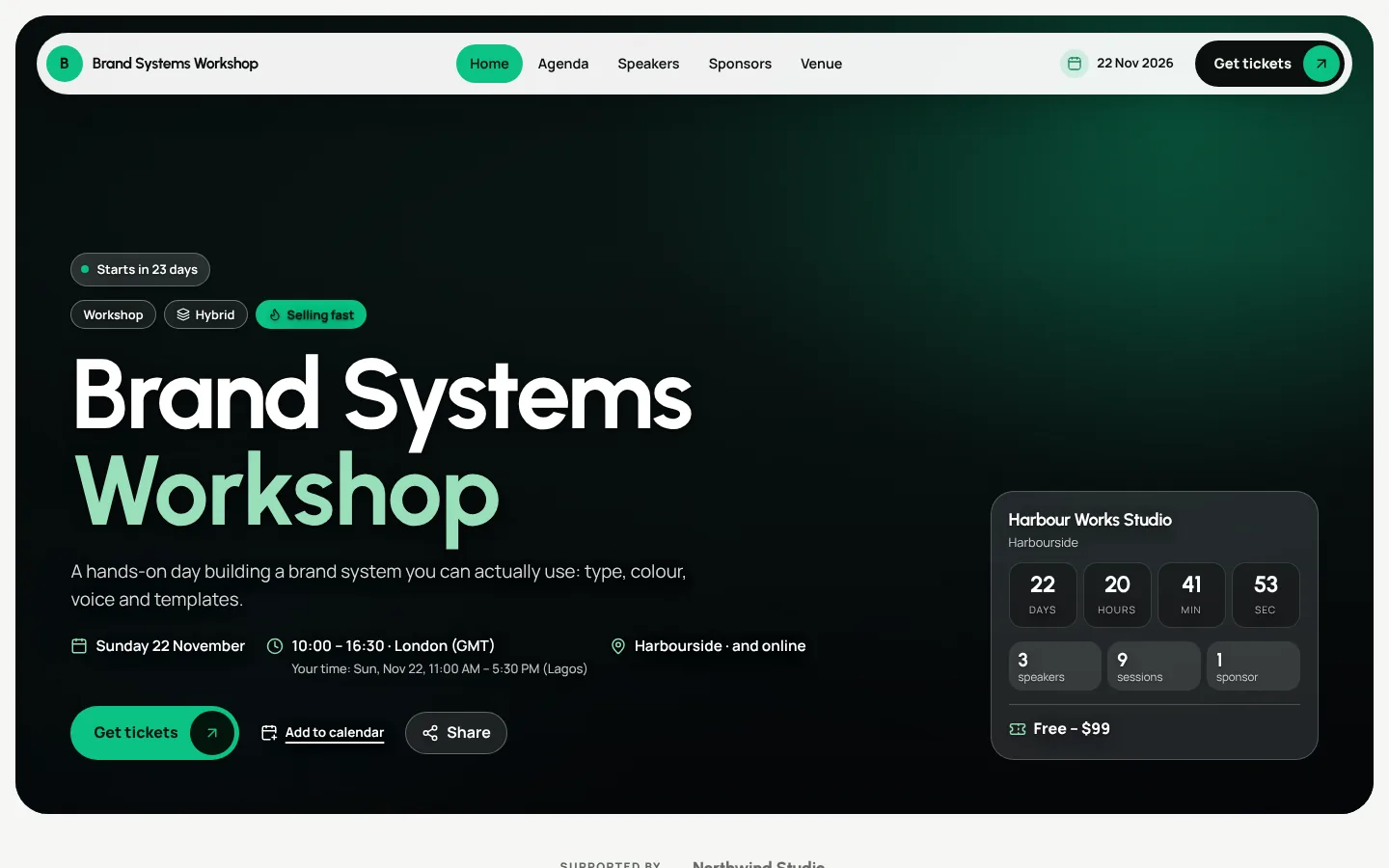This screenshot has width=1389, height=868.
Task: Click the large green Get tickets button
Action: pos(154,733)
